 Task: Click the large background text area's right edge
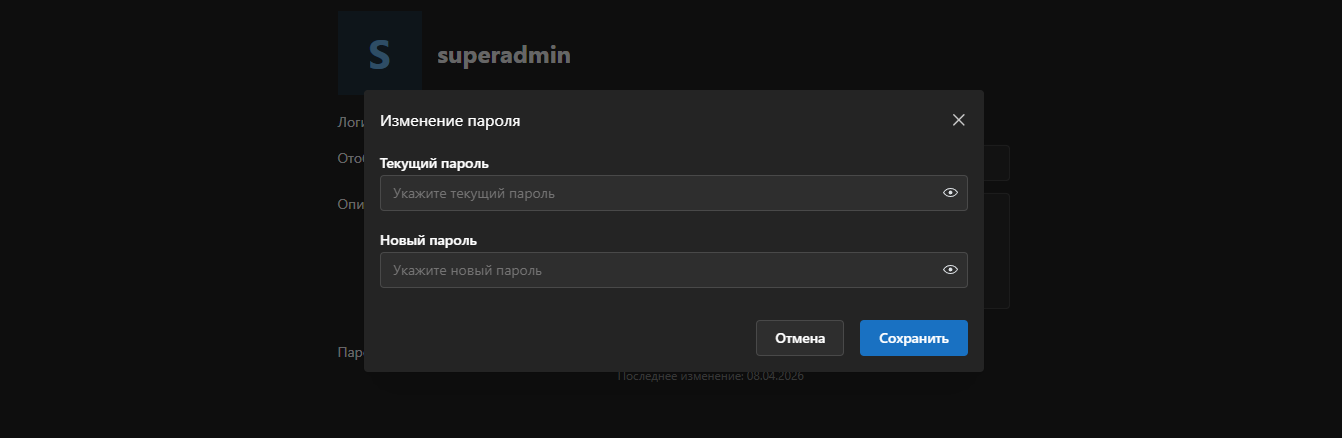coord(997,250)
